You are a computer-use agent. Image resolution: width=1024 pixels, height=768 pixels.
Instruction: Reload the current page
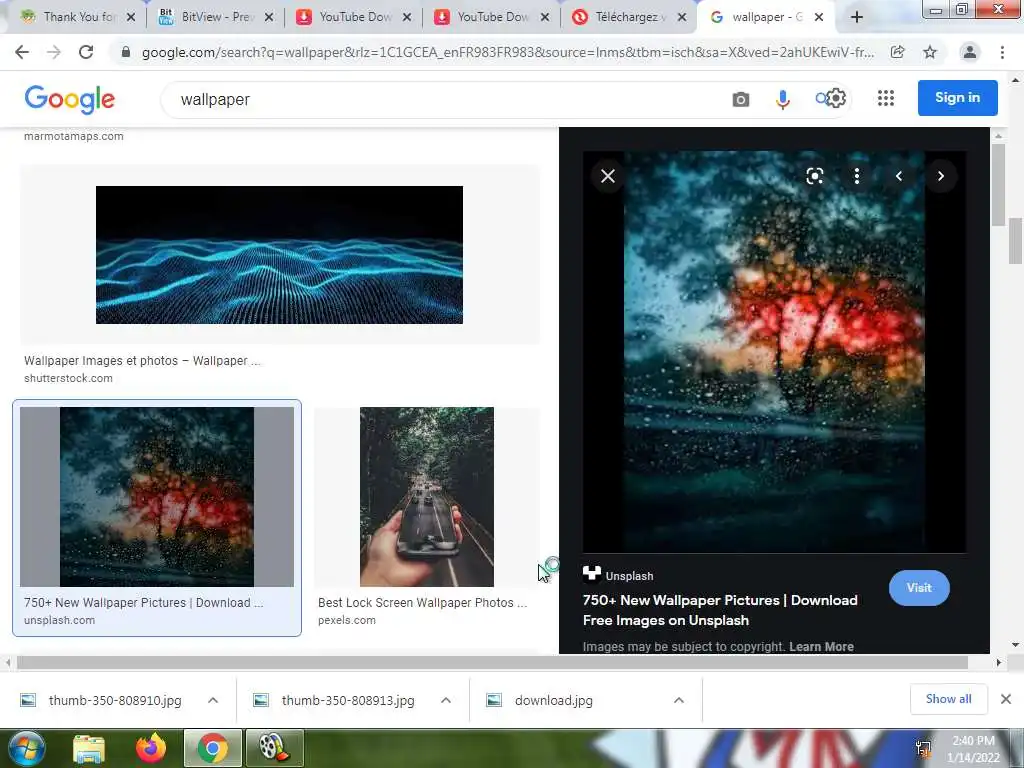coord(86,52)
